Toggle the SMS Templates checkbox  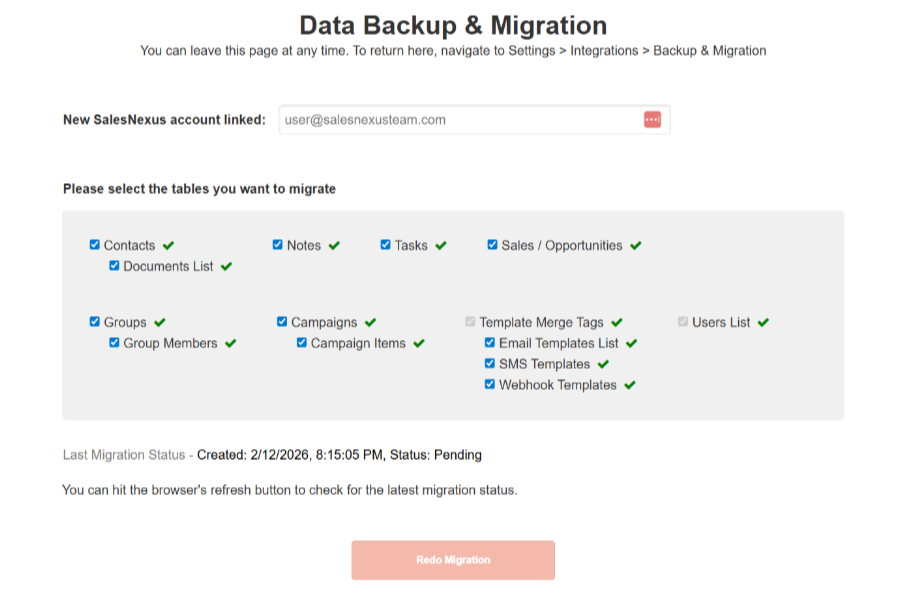[490, 364]
